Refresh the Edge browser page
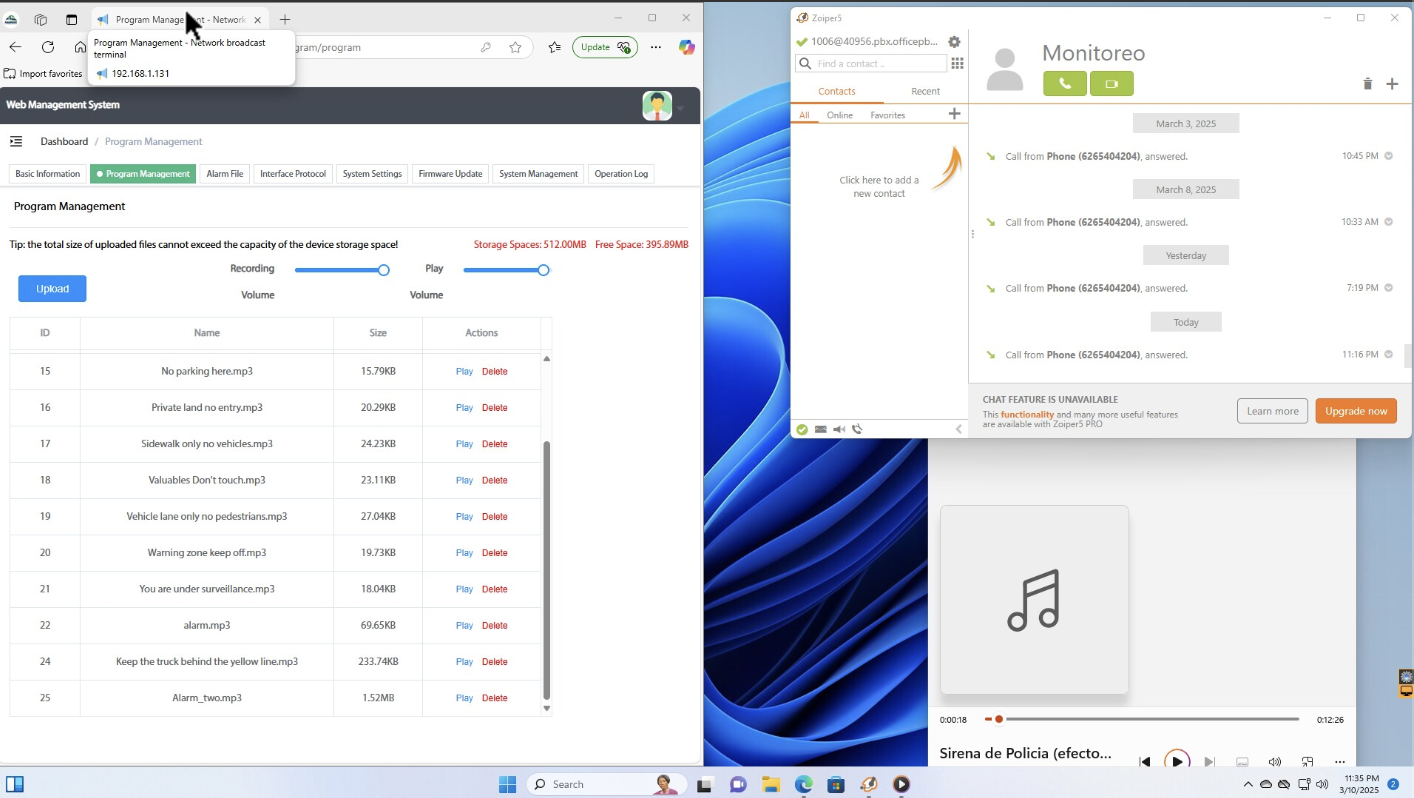 click(47, 47)
